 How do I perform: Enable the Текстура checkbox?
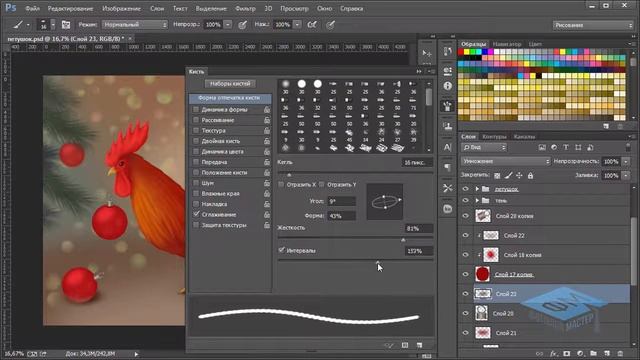(x=196, y=131)
